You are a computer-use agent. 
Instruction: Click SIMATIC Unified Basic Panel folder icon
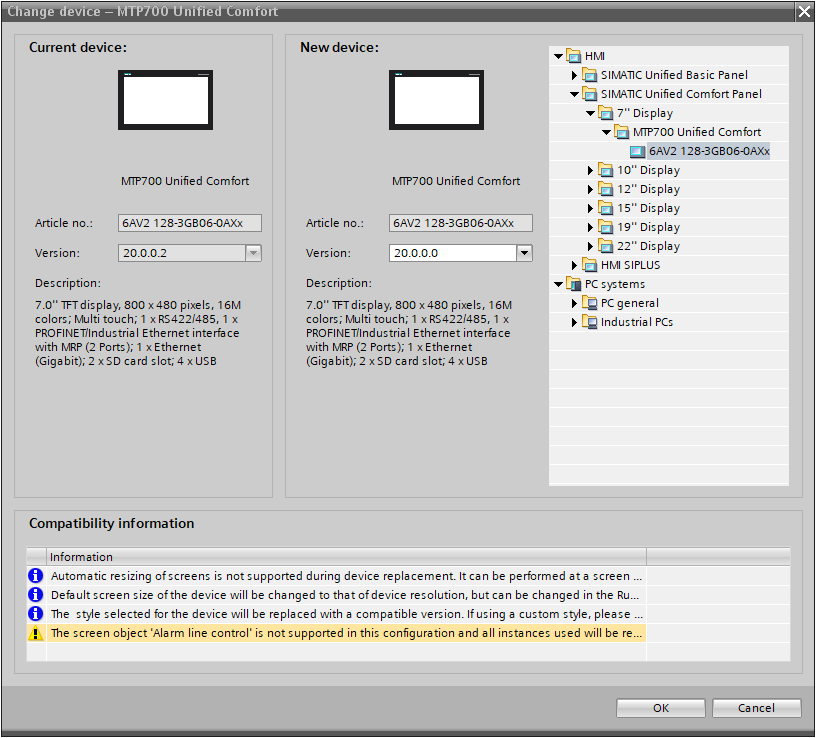589,75
